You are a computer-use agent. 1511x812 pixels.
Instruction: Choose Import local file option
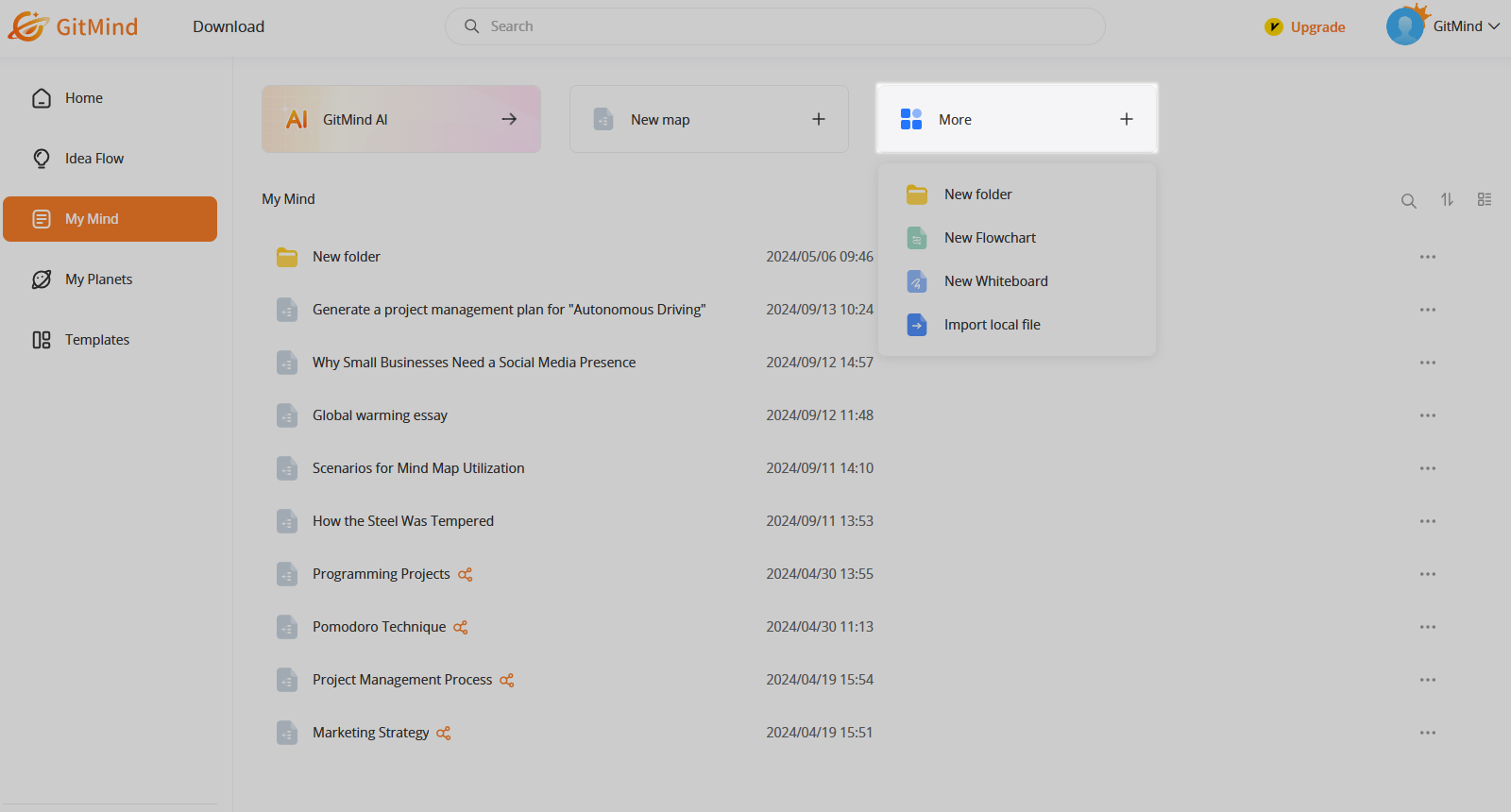[x=992, y=325]
